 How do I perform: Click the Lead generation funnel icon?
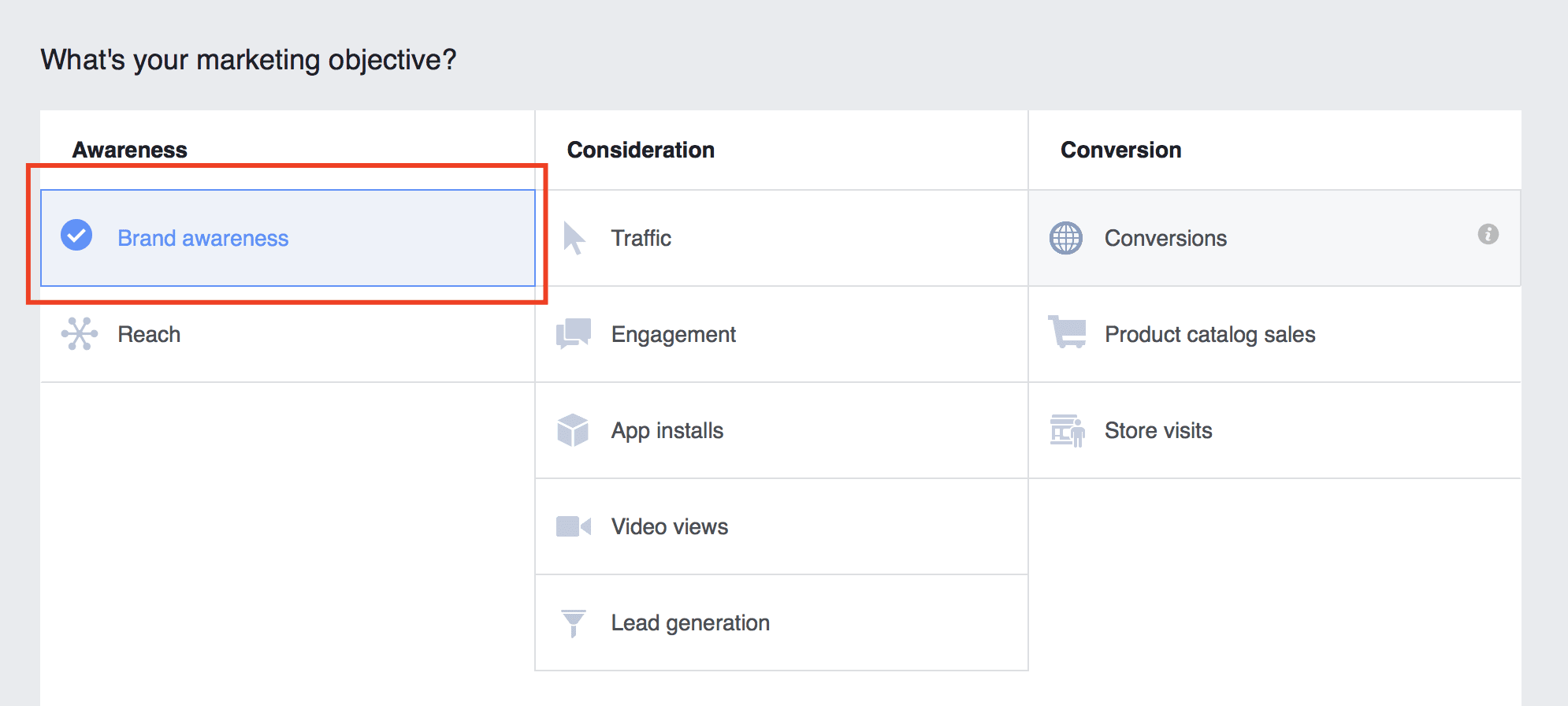(x=573, y=622)
